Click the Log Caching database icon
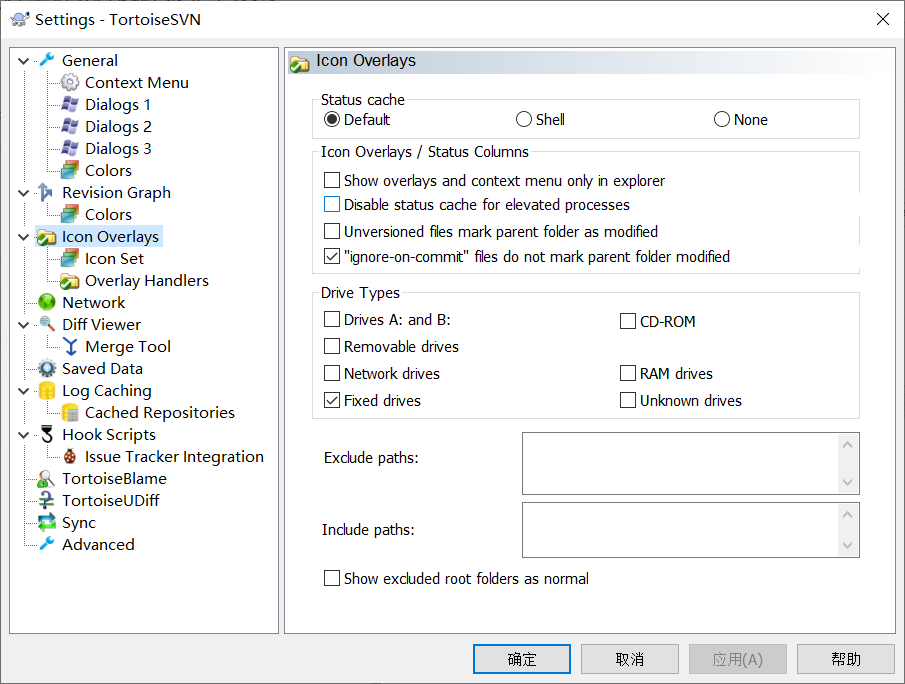This screenshot has height=684, width=905. (x=47, y=390)
